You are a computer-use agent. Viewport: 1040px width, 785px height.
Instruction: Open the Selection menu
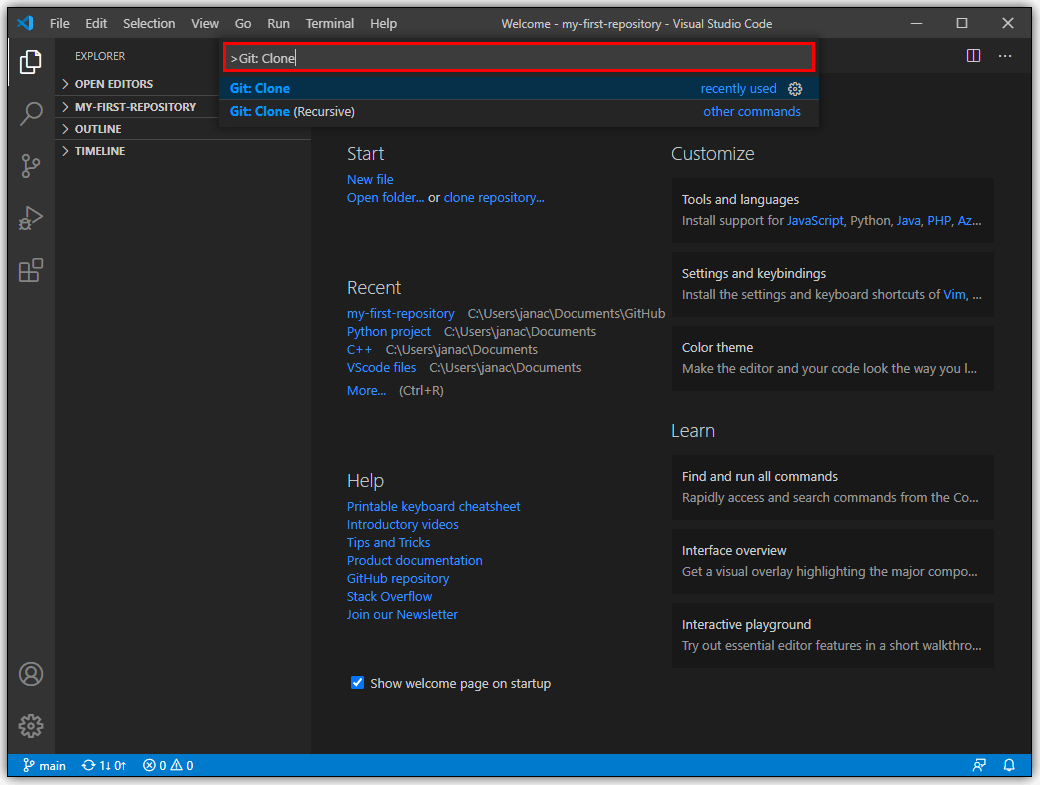149,23
